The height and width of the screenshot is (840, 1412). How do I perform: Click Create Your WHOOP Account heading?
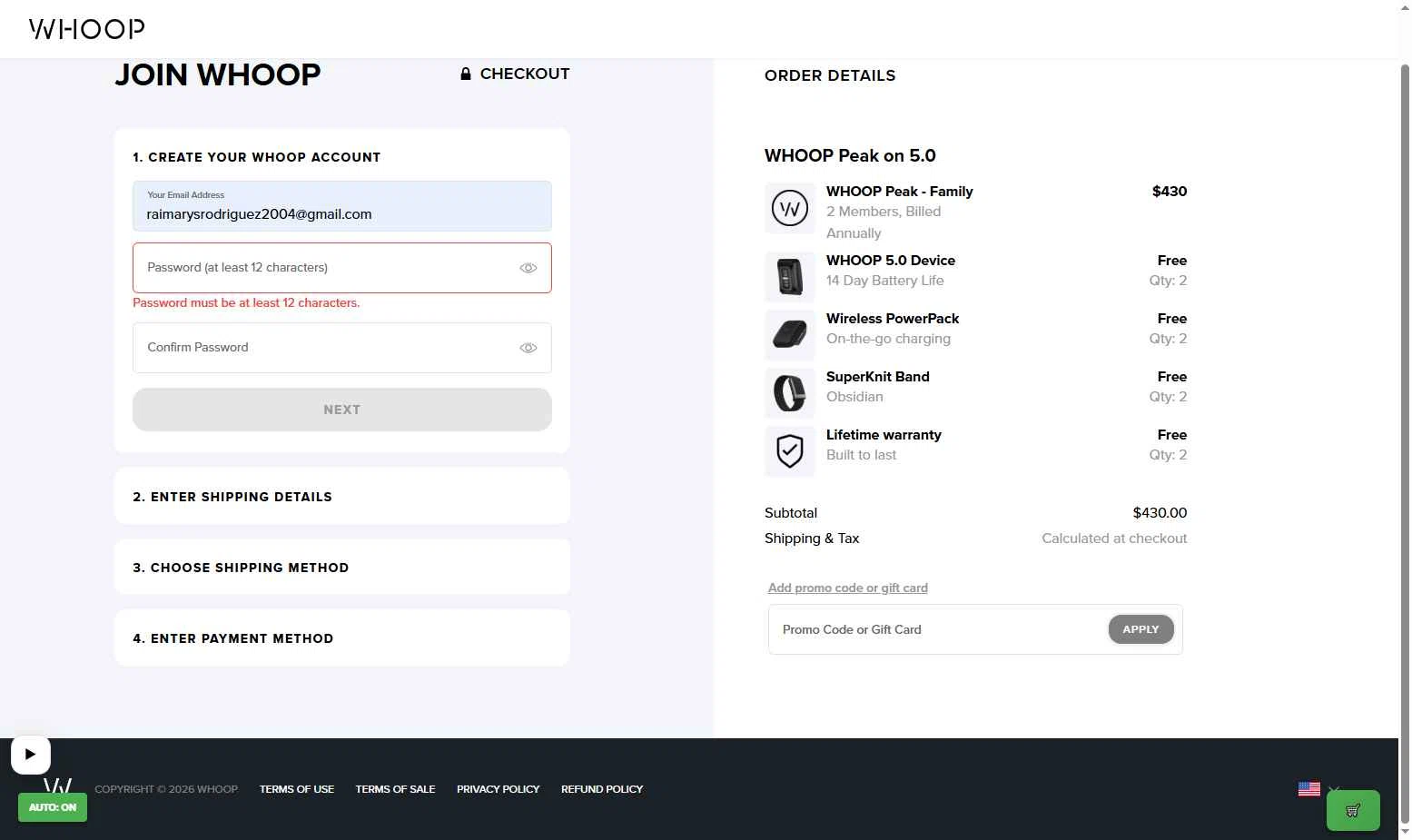pyautogui.click(x=257, y=157)
